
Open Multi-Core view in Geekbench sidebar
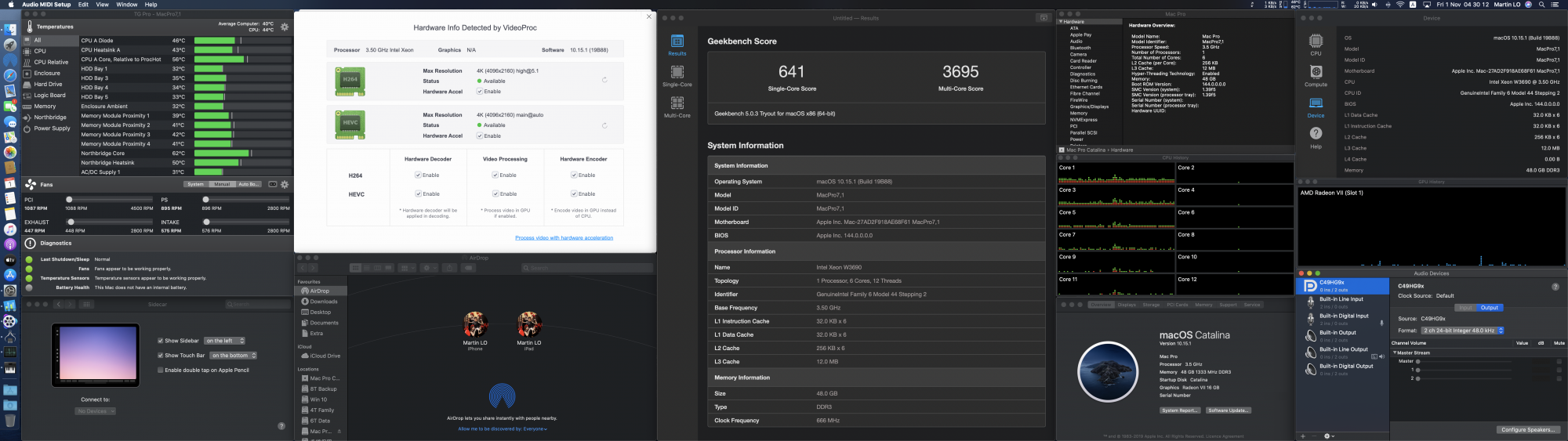(677, 107)
